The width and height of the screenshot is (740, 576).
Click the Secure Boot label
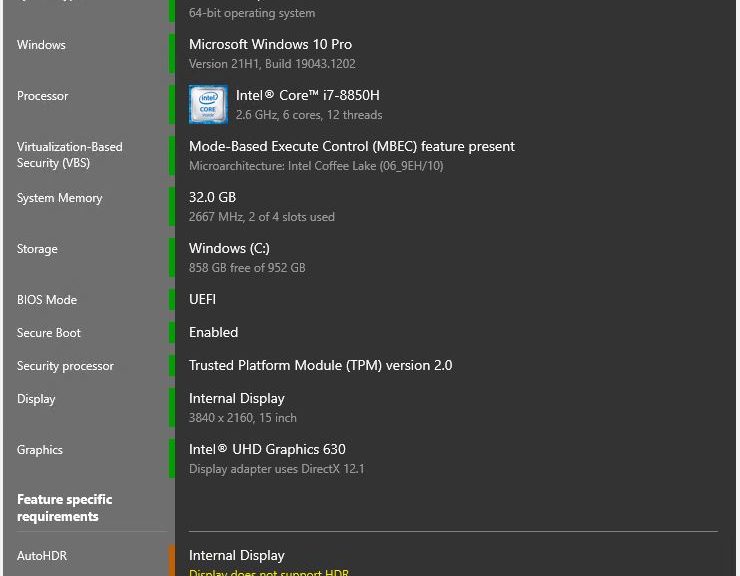click(49, 333)
